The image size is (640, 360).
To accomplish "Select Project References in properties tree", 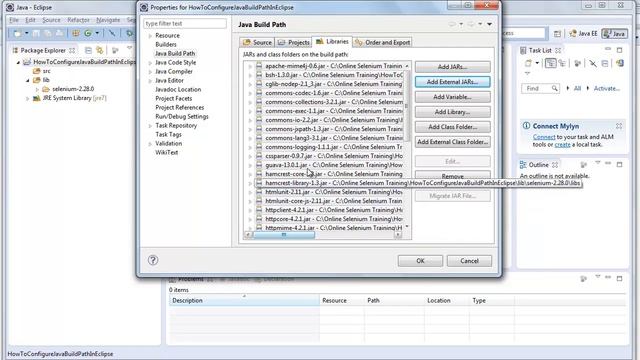I will [x=180, y=107].
